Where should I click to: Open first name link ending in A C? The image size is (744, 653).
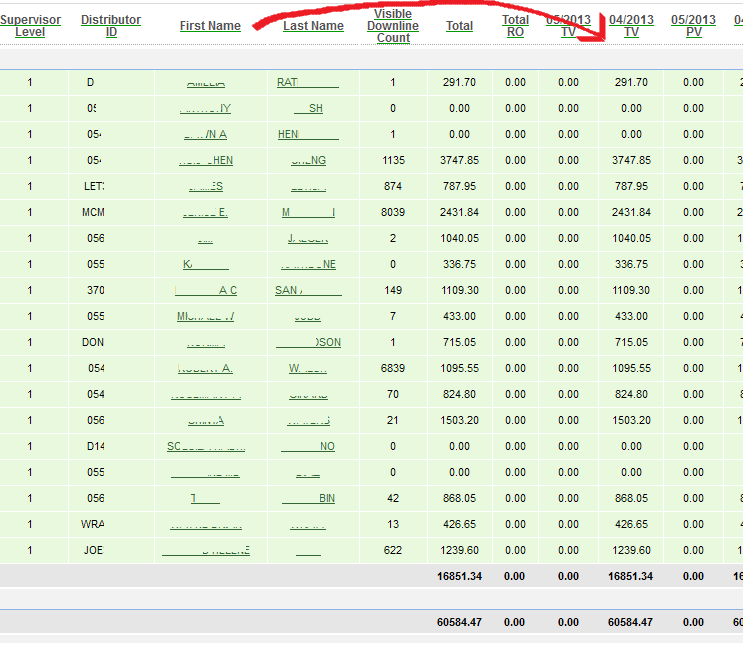pyautogui.click(x=205, y=290)
